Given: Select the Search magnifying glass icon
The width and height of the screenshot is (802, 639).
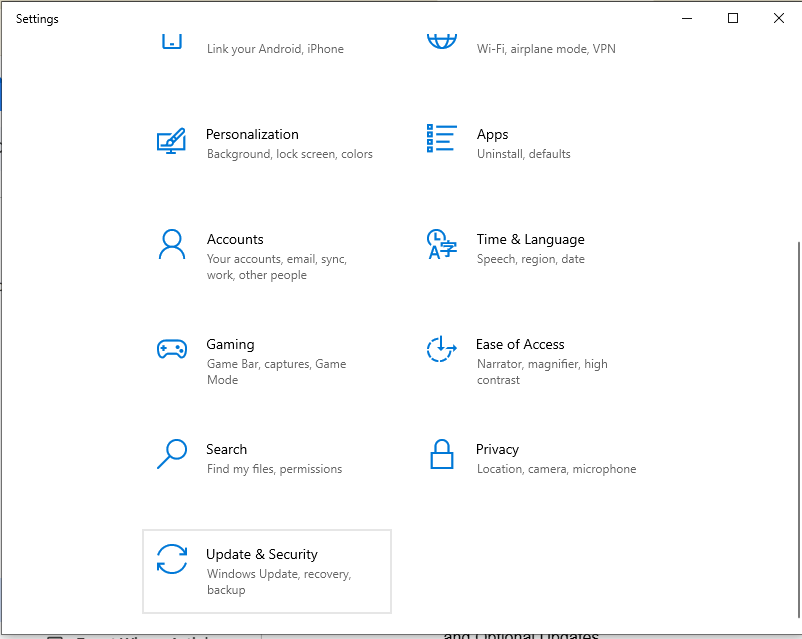Looking at the screenshot, I should [172, 454].
